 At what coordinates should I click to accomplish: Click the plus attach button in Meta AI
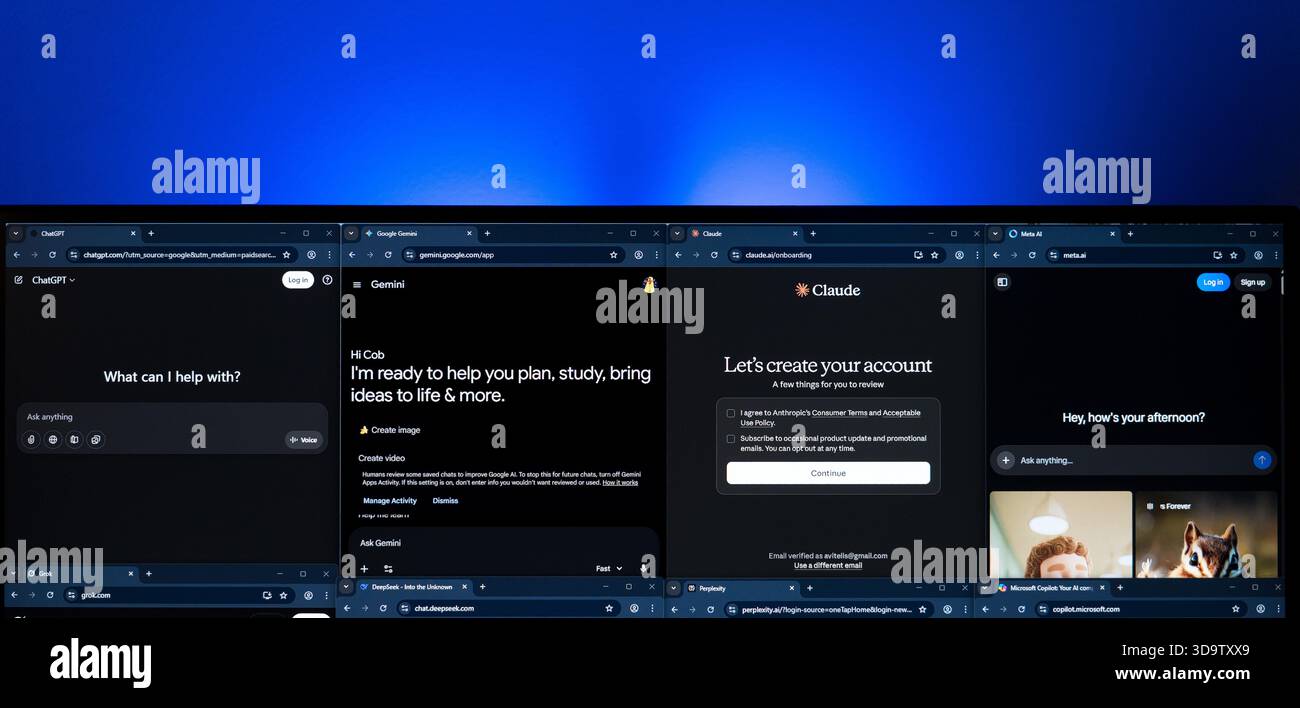(x=1005, y=460)
